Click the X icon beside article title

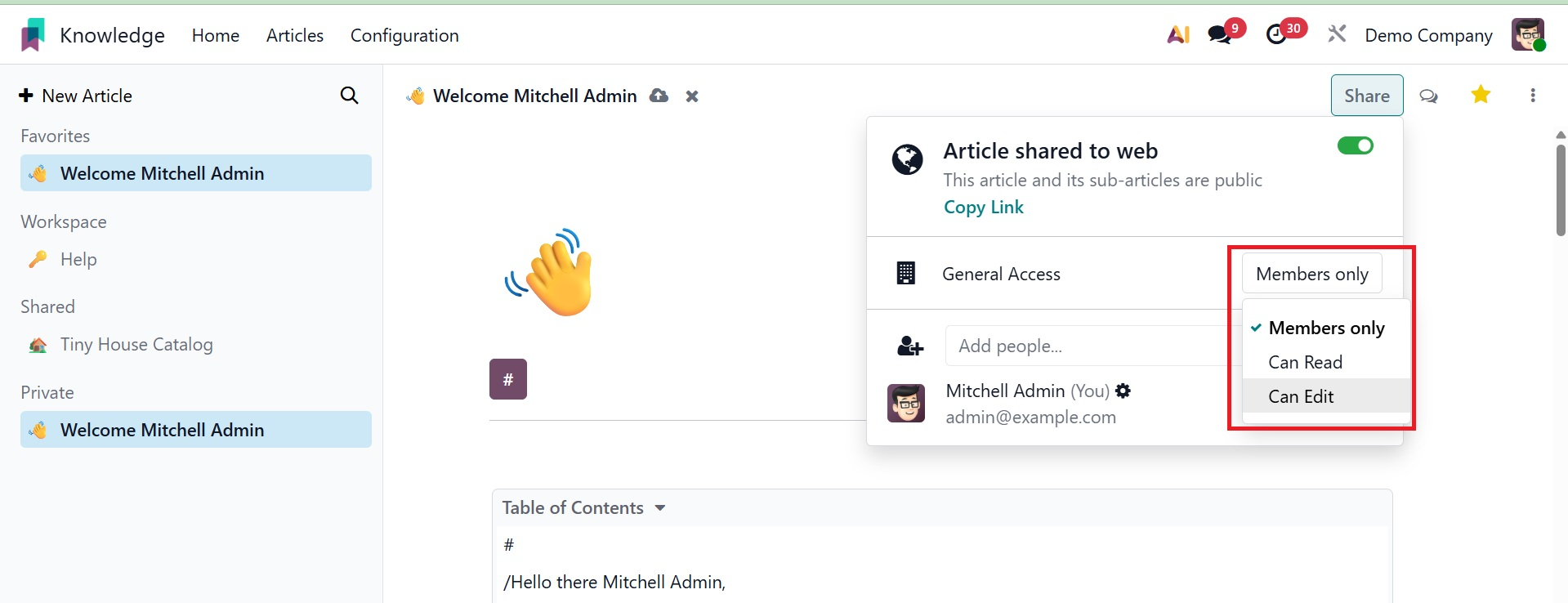tap(692, 96)
